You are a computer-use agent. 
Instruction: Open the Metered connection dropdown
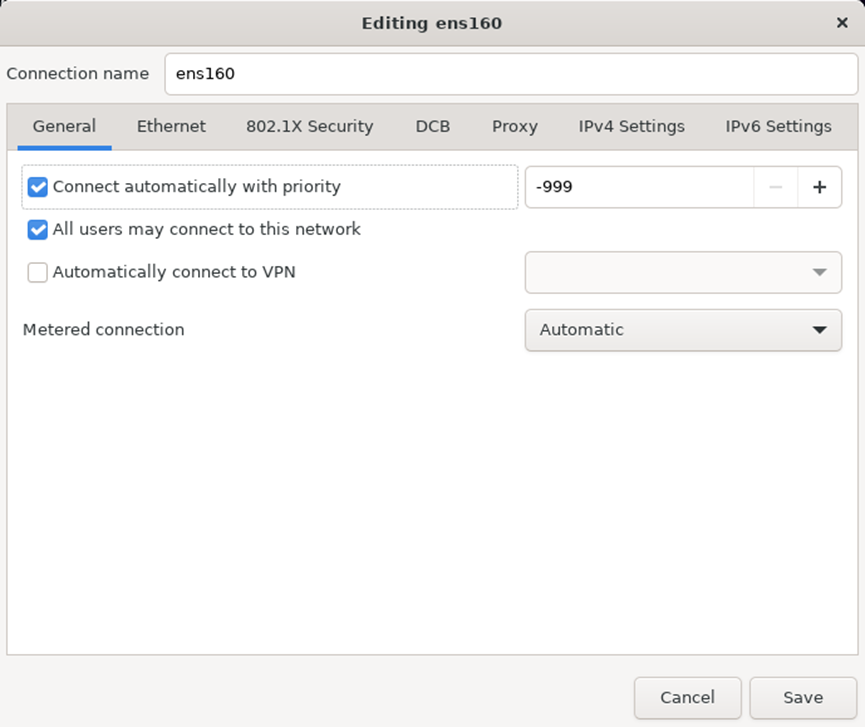(x=683, y=330)
